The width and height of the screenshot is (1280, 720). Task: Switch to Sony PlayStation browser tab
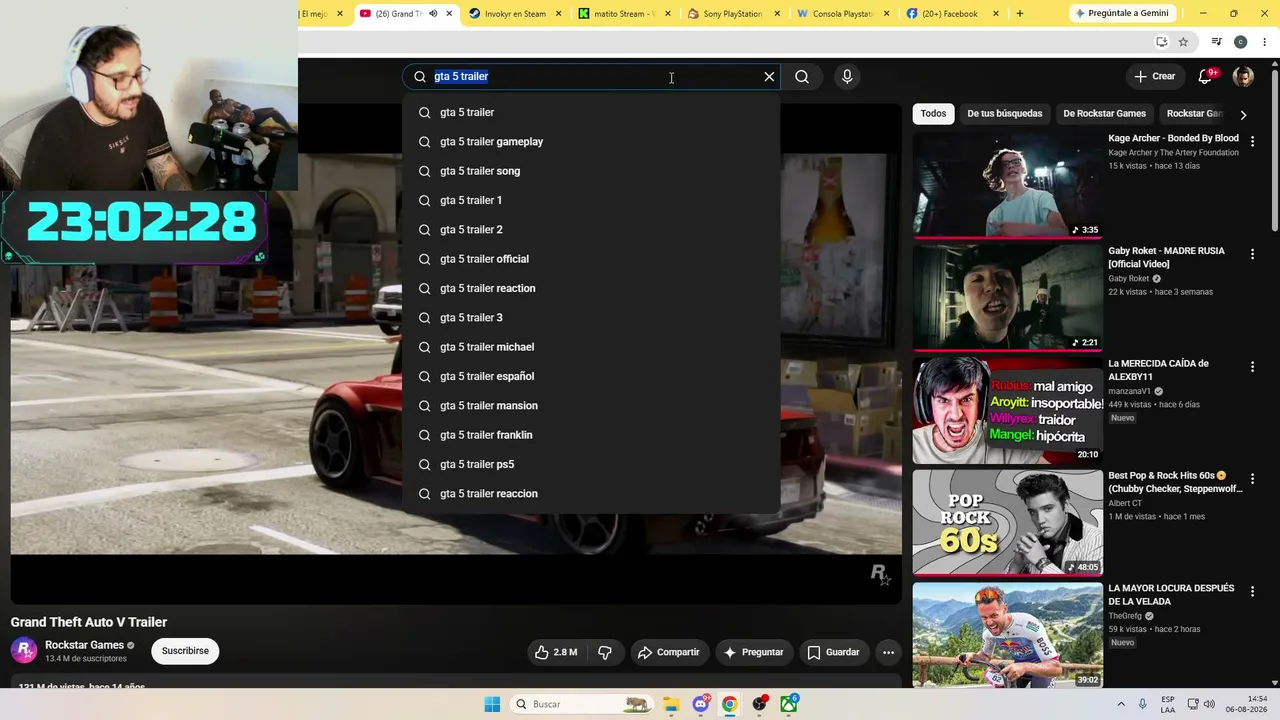(733, 14)
